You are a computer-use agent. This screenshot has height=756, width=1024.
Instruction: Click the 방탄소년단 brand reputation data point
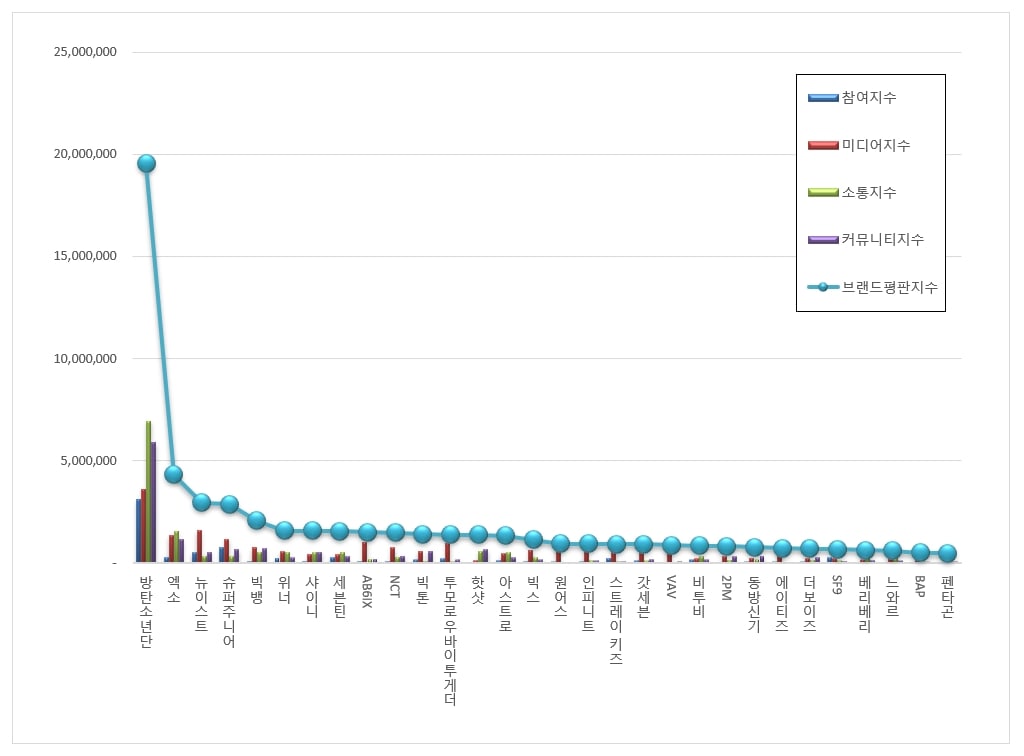pos(146,164)
